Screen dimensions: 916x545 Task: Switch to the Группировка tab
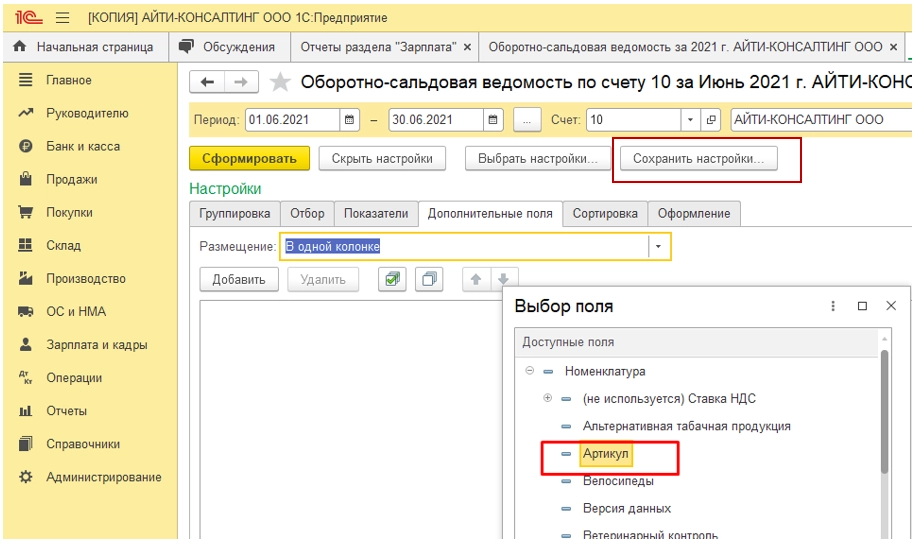coord(235,214)
